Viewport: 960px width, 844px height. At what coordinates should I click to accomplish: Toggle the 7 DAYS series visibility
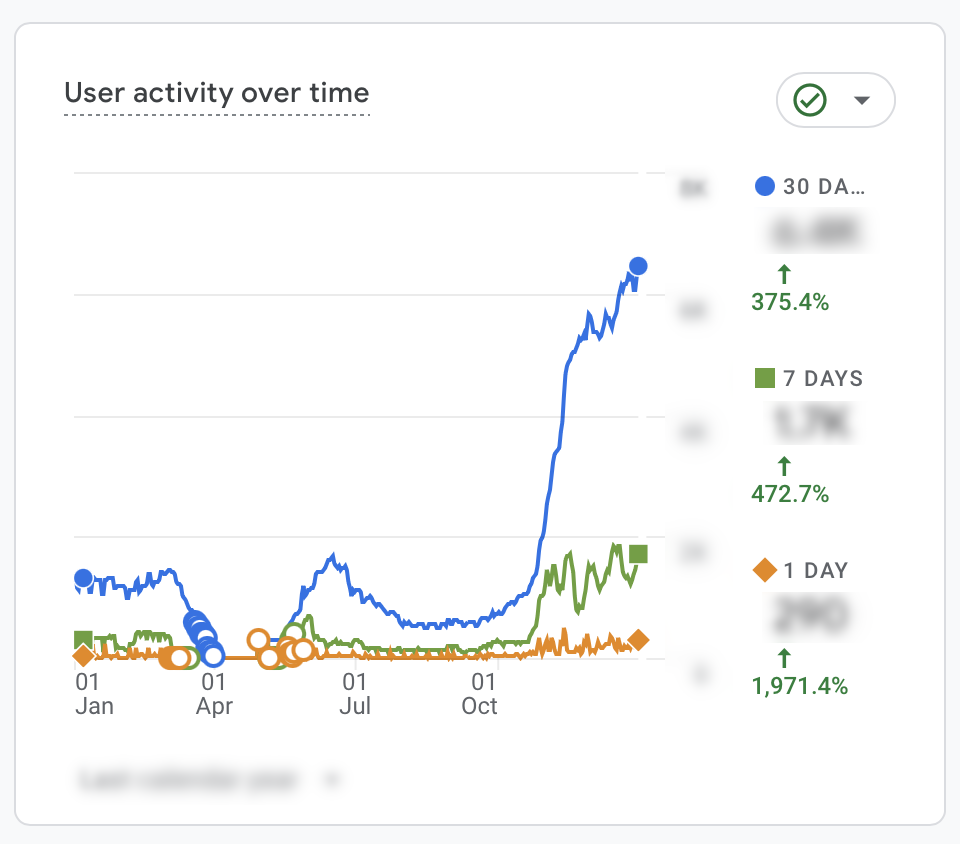tap(810, 378)
